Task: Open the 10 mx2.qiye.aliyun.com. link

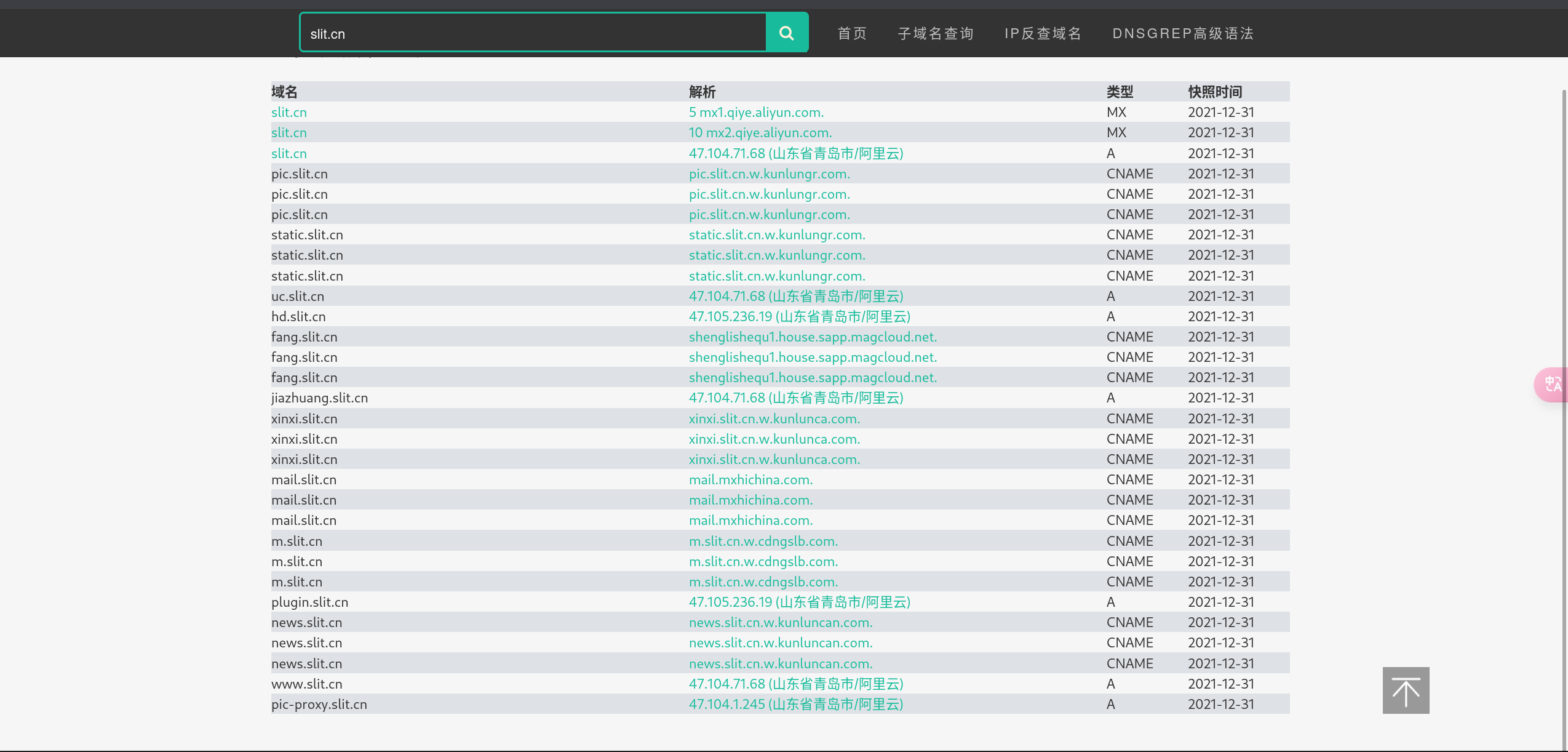Action: pyautogui.click(x=760, y=132)
